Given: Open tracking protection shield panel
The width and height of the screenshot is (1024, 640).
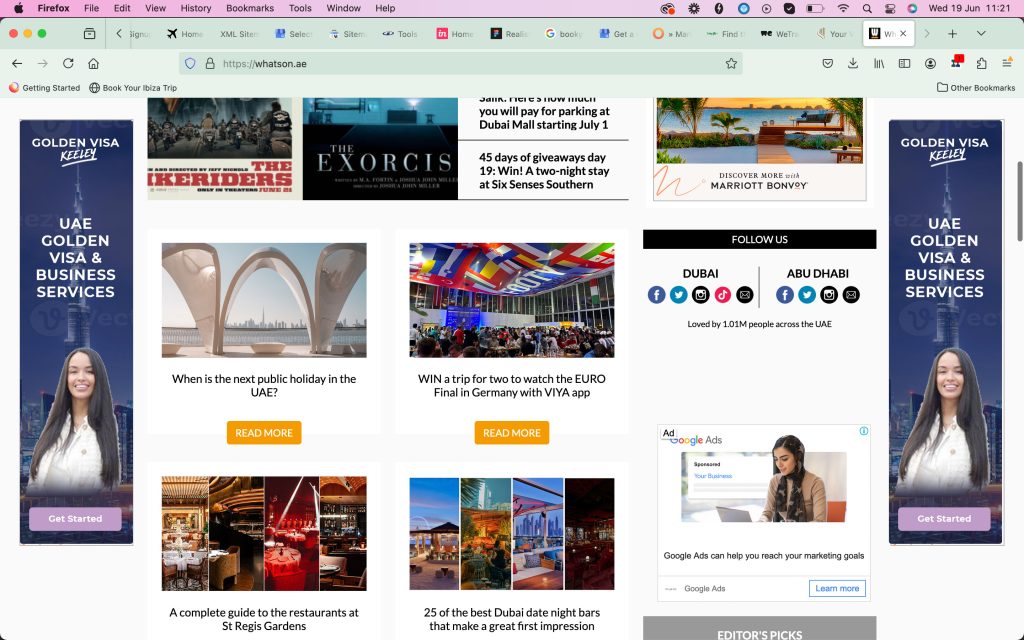Looking at the screenshot, I should 190,63.
